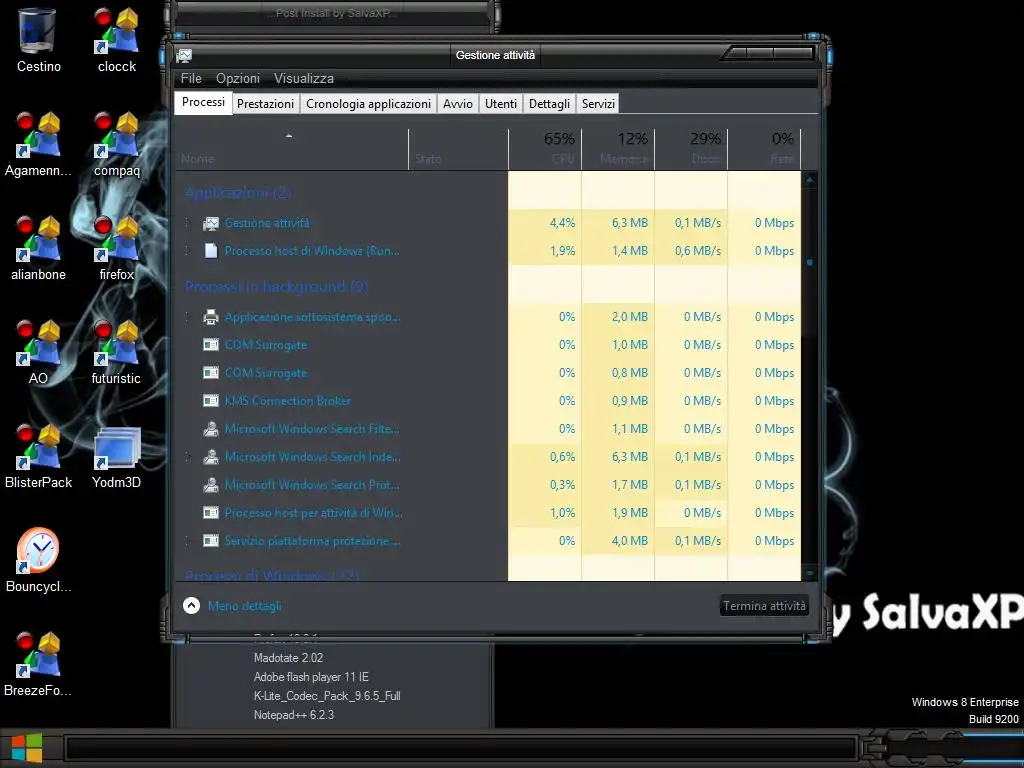Viewport: 1024px width, 768px height.
Task: Click the process list scrollbar up arrow
Action: pyautogui.click(x=810, y=179)
